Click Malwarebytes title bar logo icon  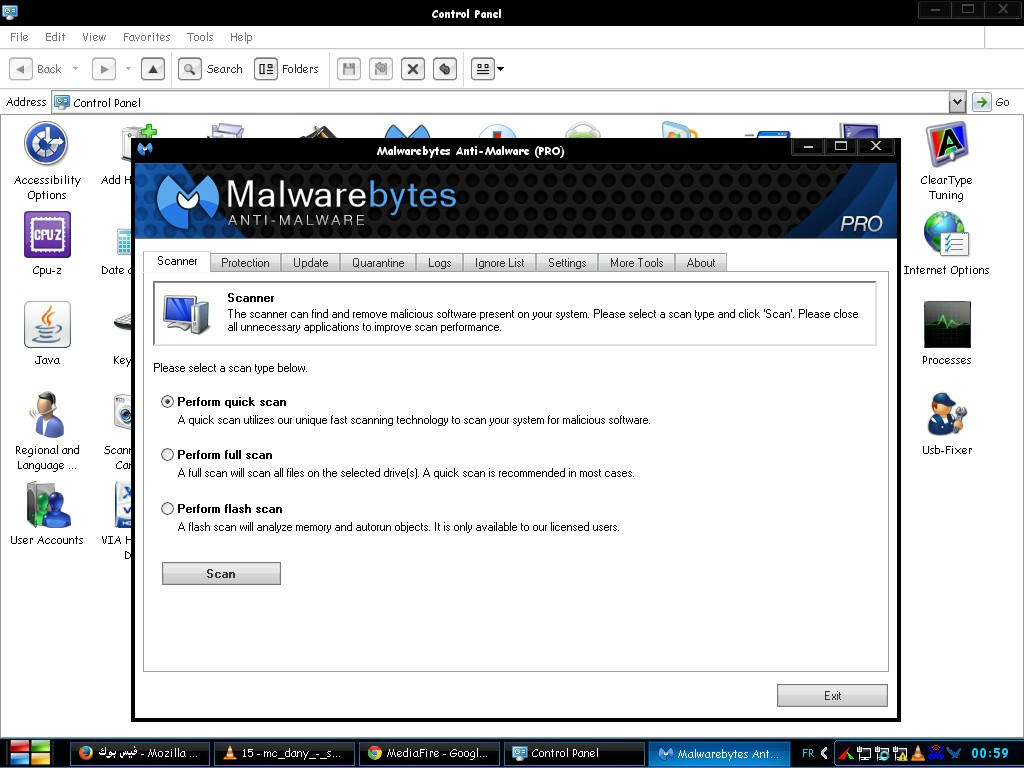tap(146, 150)
